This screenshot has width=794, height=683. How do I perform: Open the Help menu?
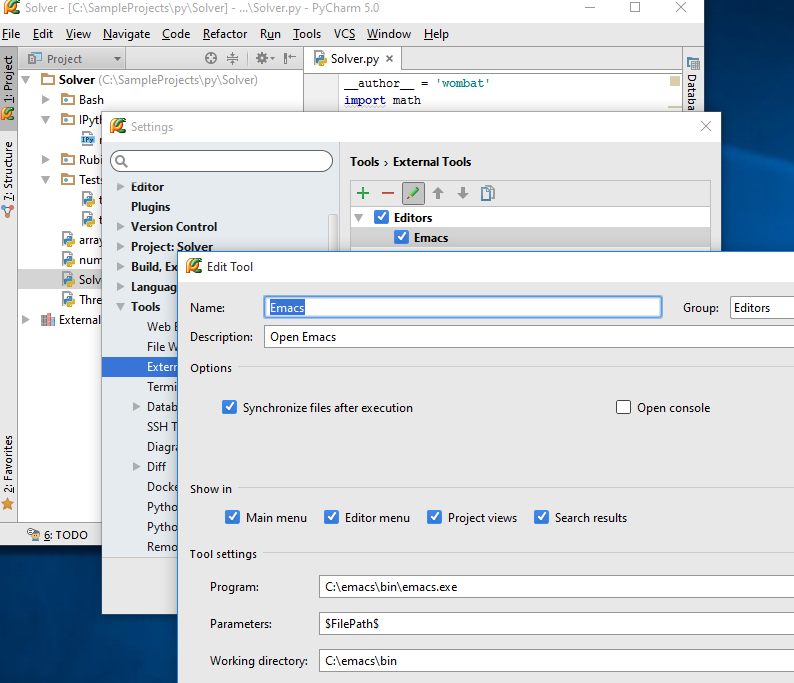[x=436, y=34]
